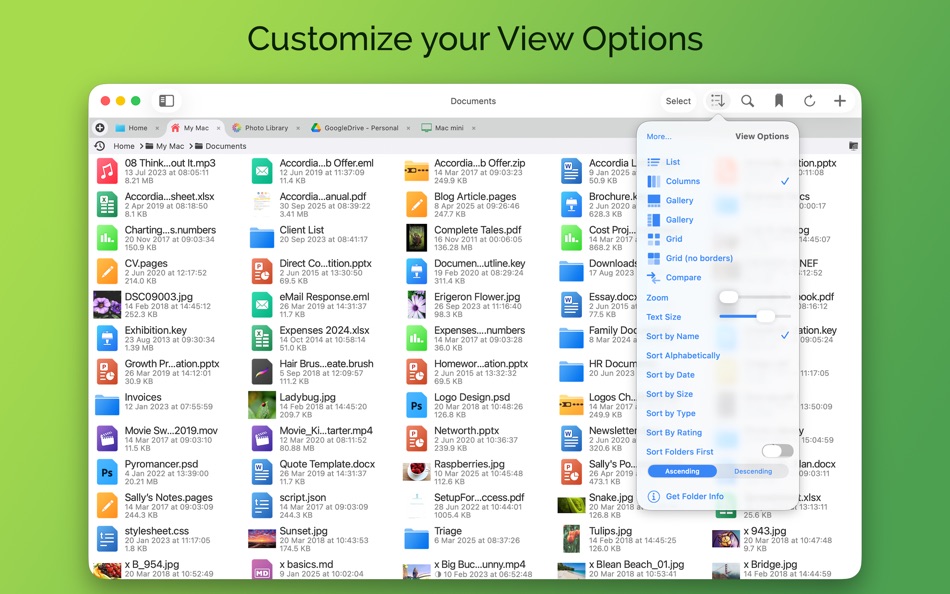Screen dimensions: 950x594
Task: Select the Logo Design.psd Photoshop icon
Action: 416,405
